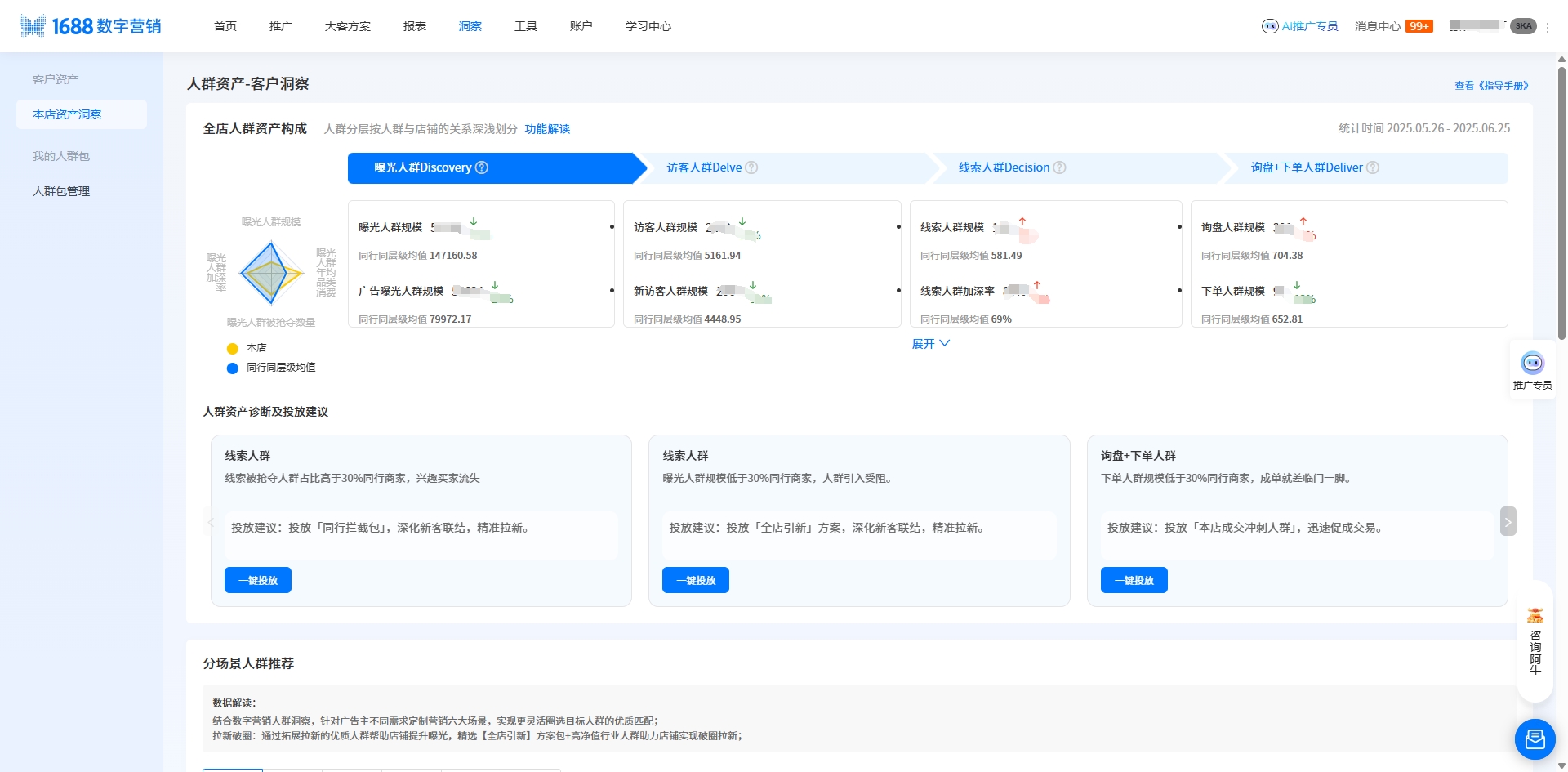Click the right arrow on the recommendation carousel

click(1508, 520)
